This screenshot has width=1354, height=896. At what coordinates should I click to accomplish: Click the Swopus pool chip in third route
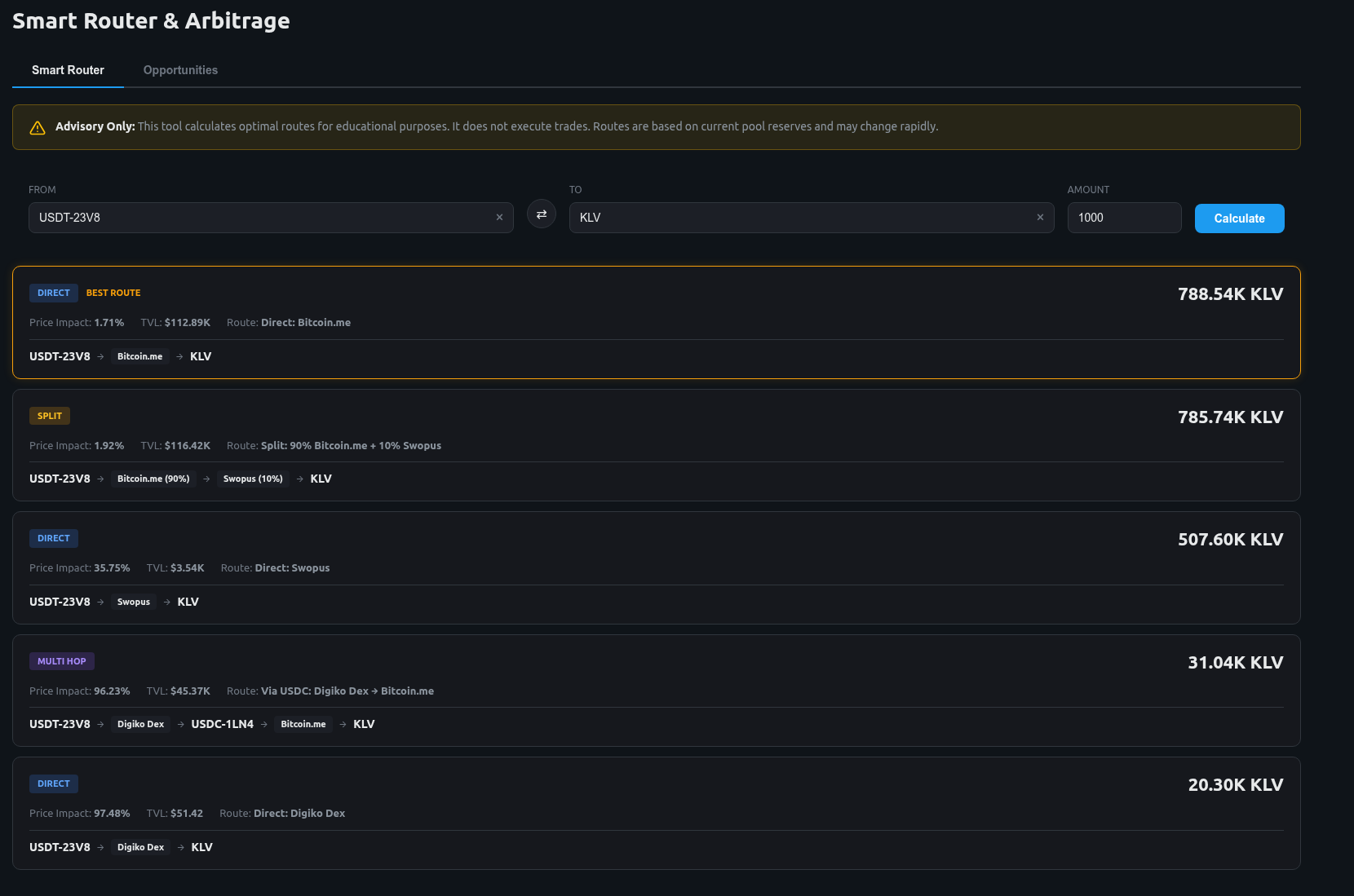pyautogui.click(x=133, y=602)
